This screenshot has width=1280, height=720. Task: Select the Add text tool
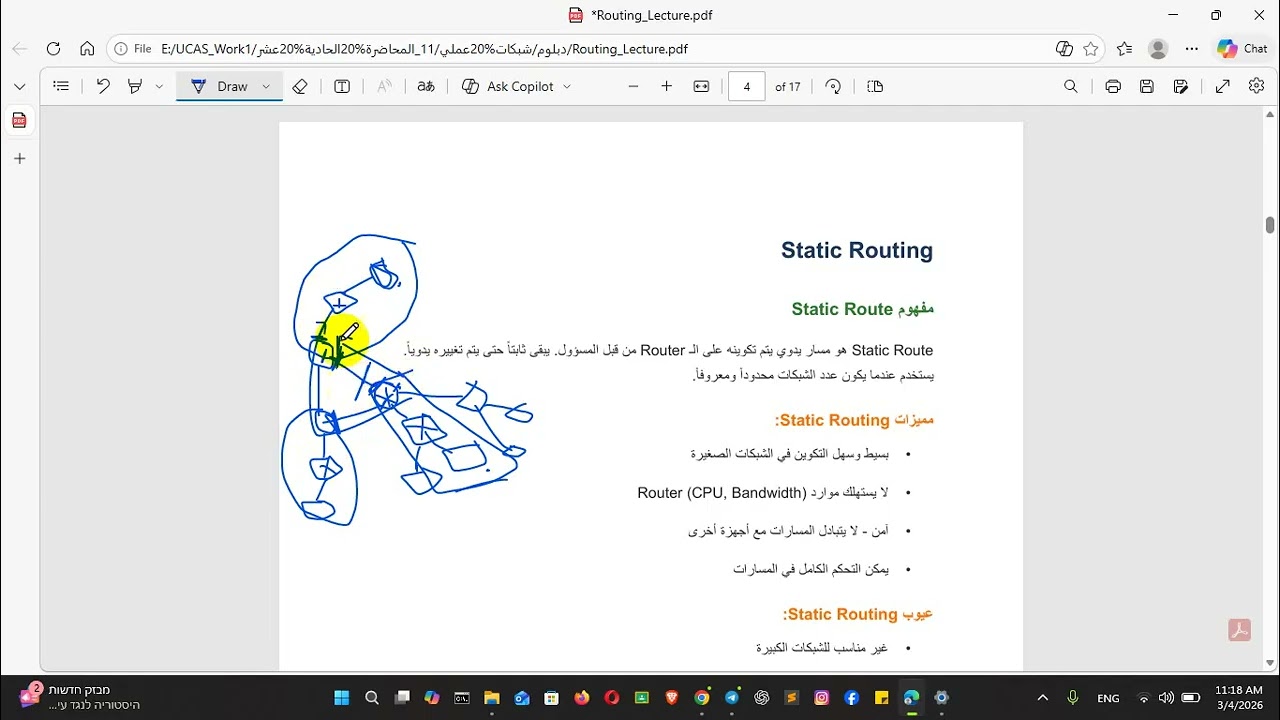pyautogui.click(x=342, y=87)
